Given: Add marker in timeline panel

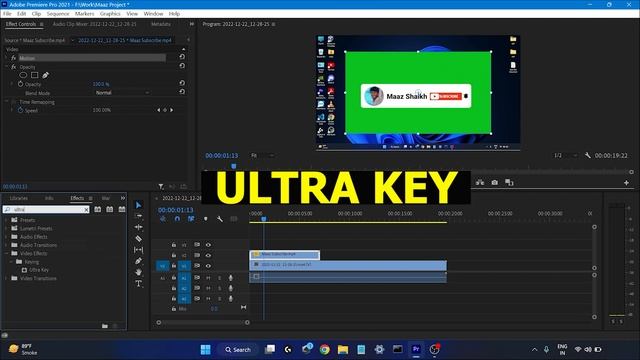Looking at the screenshot, I should tap(206, 219).
